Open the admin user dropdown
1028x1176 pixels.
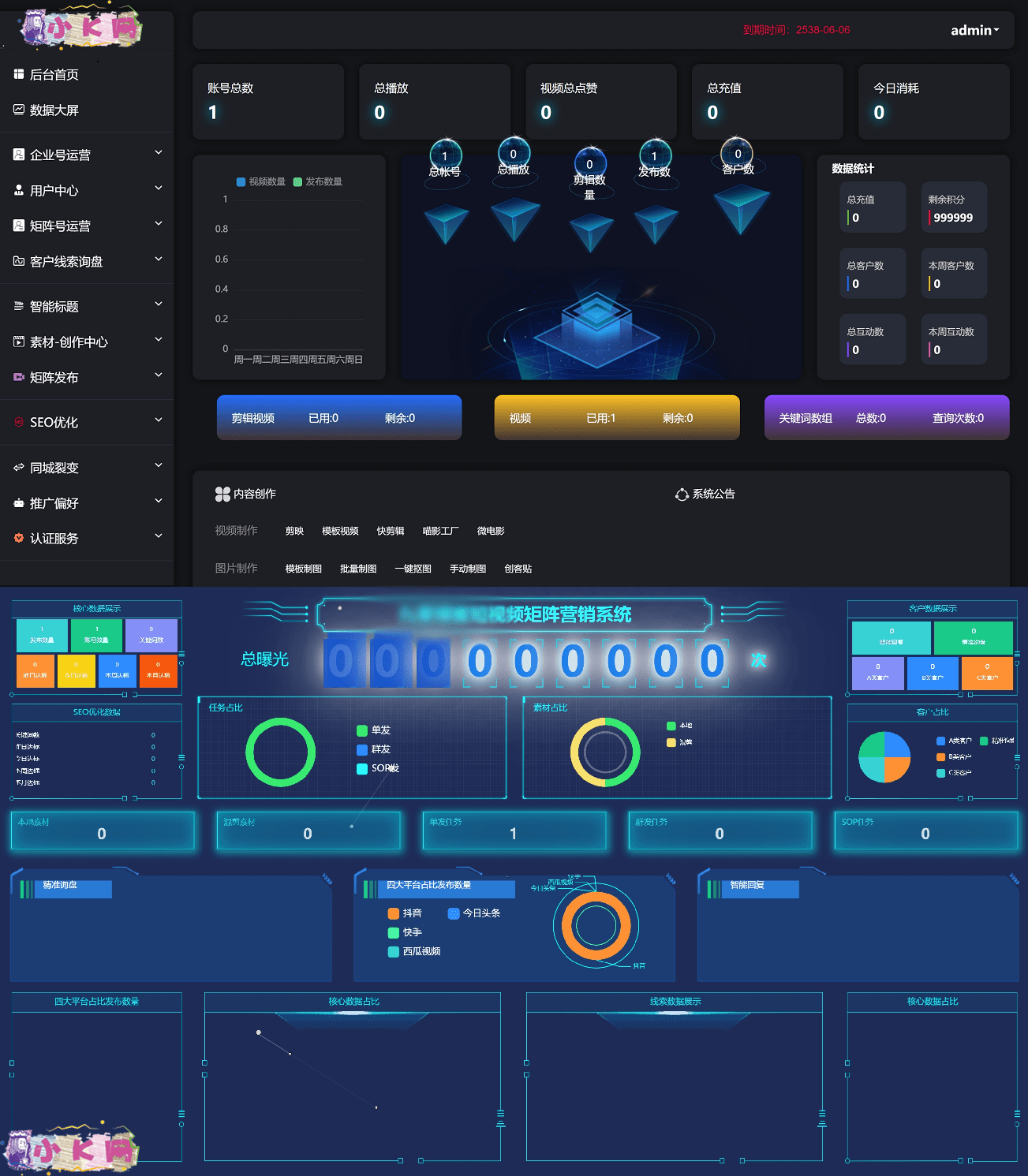[x=974, y=30]
